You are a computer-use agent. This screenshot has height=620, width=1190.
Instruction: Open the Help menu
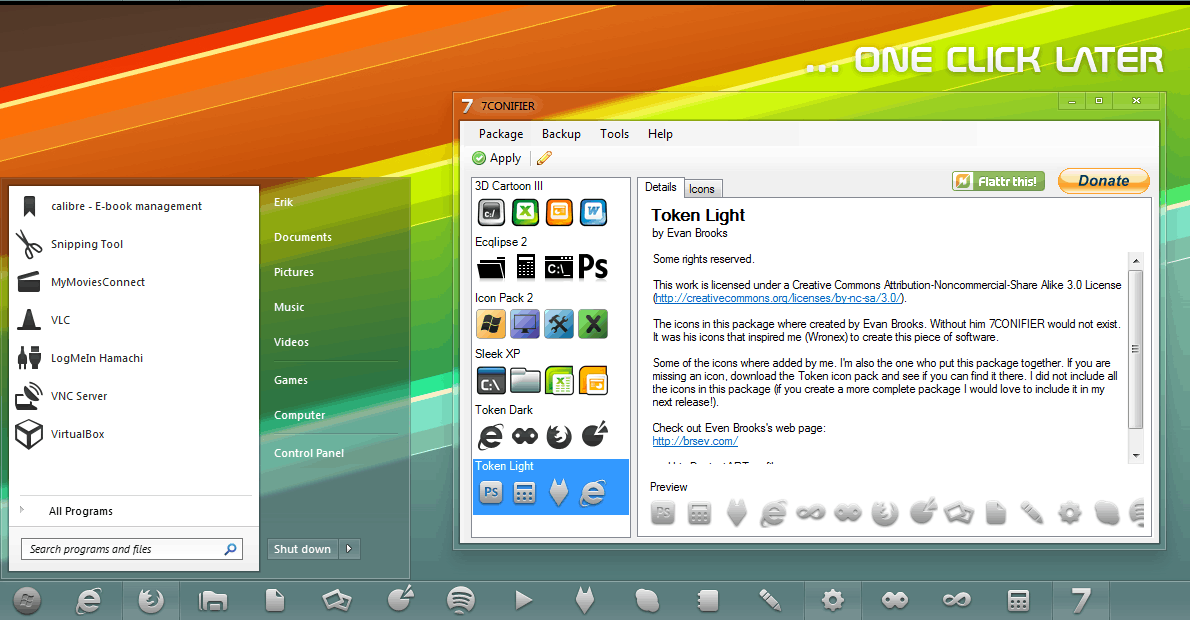pyautogui.click(x=660, y=134)
